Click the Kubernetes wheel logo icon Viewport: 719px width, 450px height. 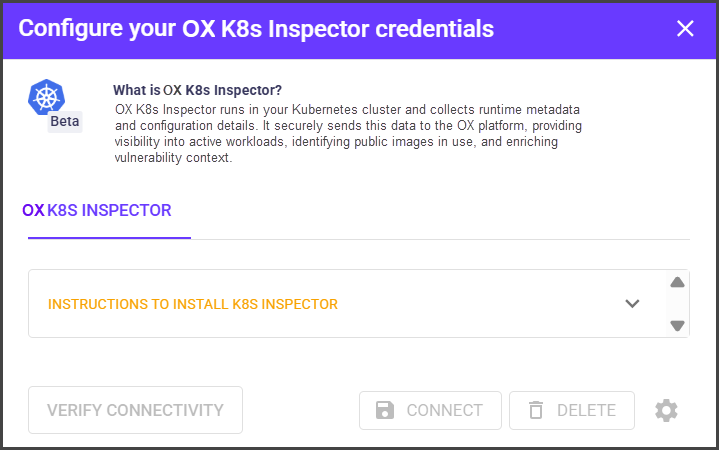[47, 97]
